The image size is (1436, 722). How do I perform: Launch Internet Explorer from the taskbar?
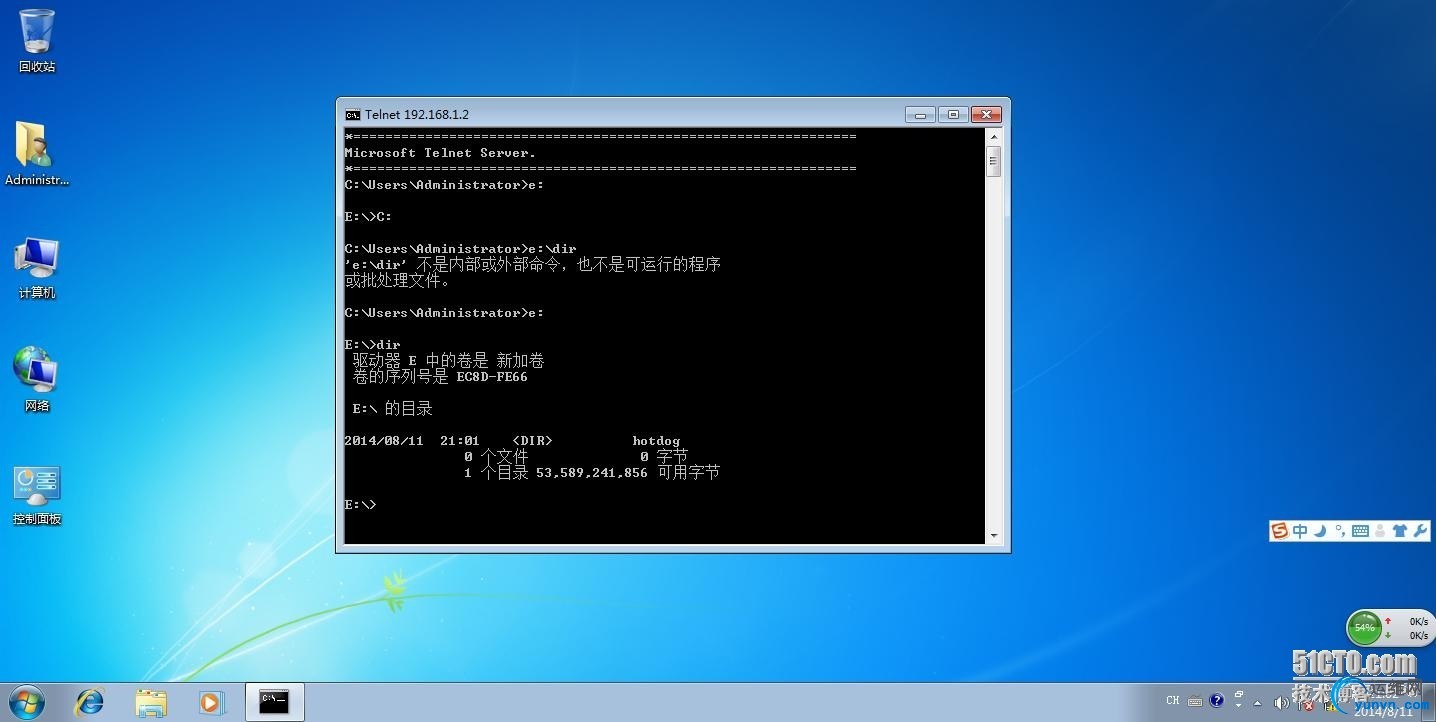[x=90, y=702]
